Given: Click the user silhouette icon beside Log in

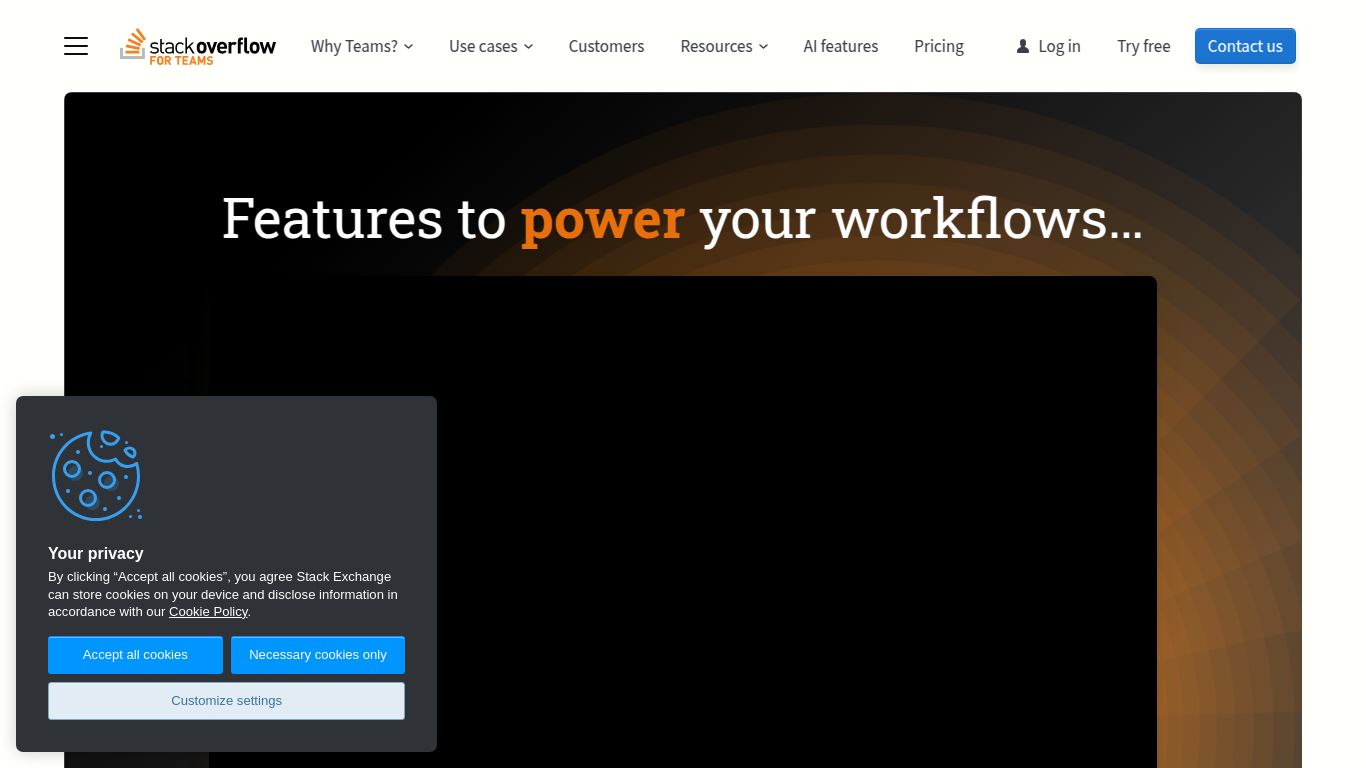Looking at the screenshot, I should click(1022, 45).
